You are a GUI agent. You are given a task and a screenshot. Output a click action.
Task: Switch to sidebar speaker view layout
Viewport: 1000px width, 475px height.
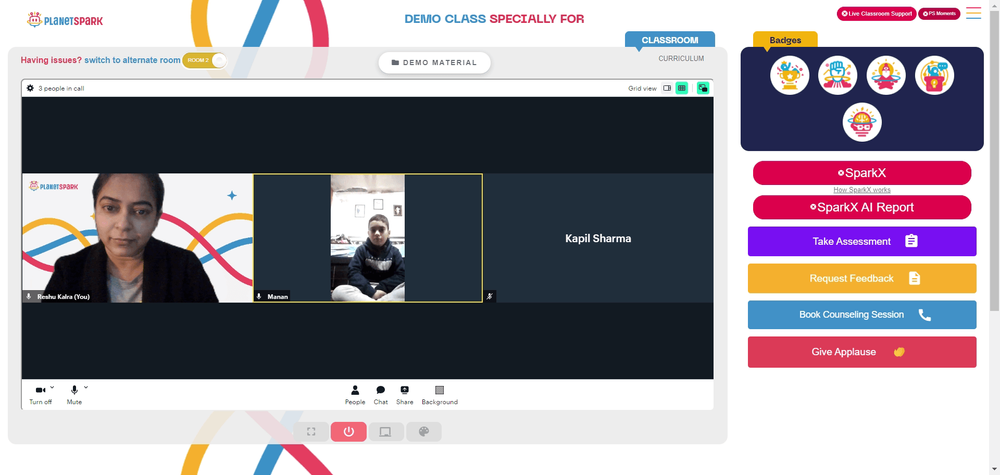coord(667,88)
